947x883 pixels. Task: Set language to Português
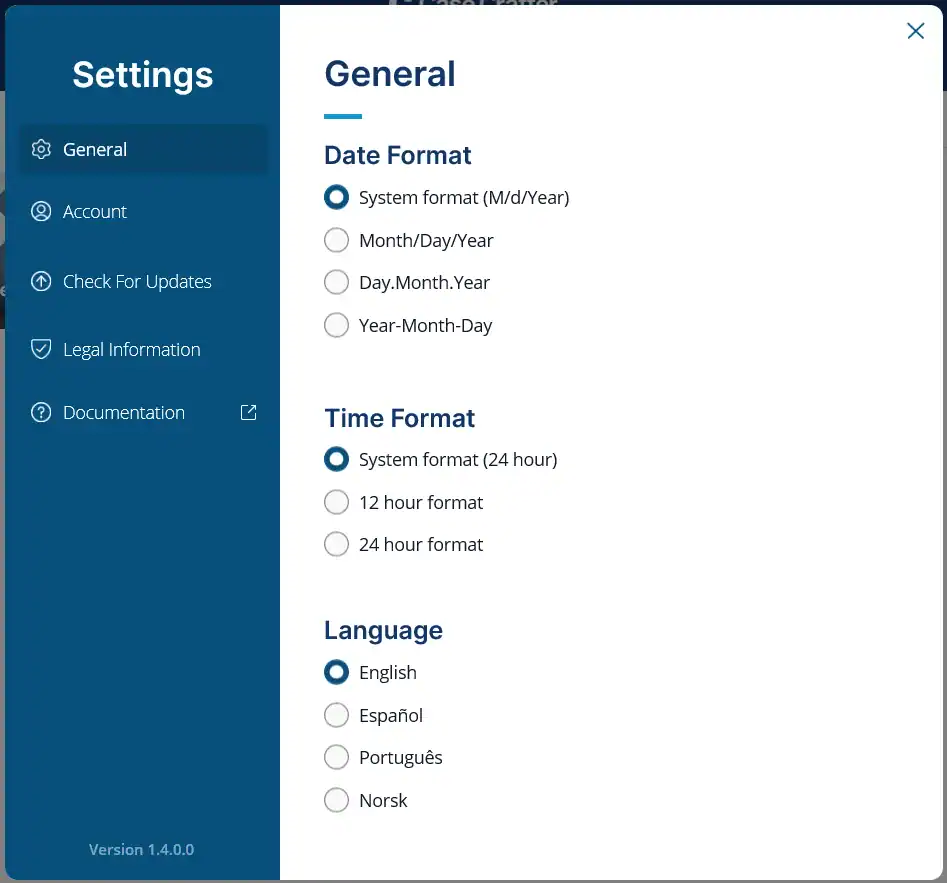(x=337, y=758)
